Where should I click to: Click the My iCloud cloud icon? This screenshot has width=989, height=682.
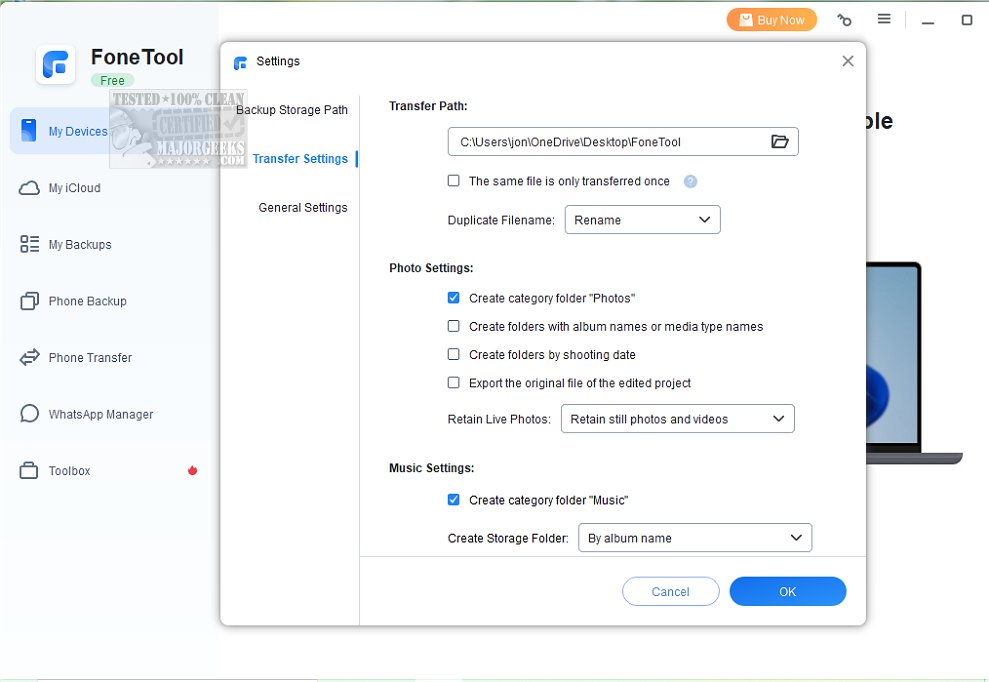coord(29,188)
